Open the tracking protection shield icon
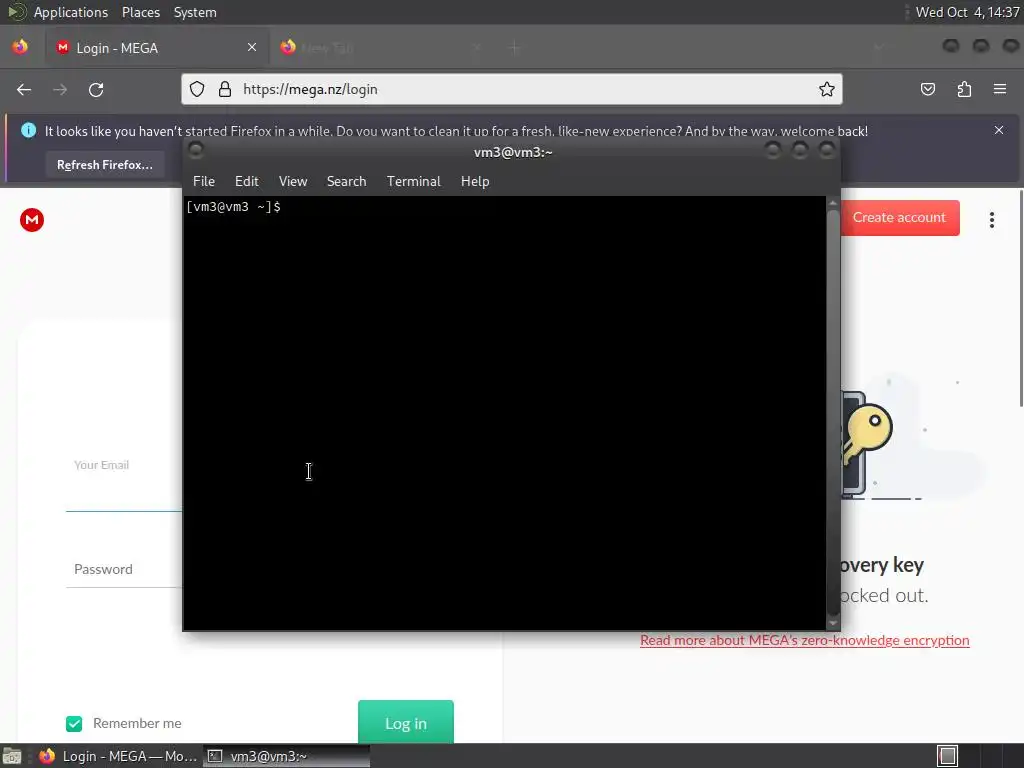Image resolution: width=1024 pixels, height=768 pixels. click(197, 89)
